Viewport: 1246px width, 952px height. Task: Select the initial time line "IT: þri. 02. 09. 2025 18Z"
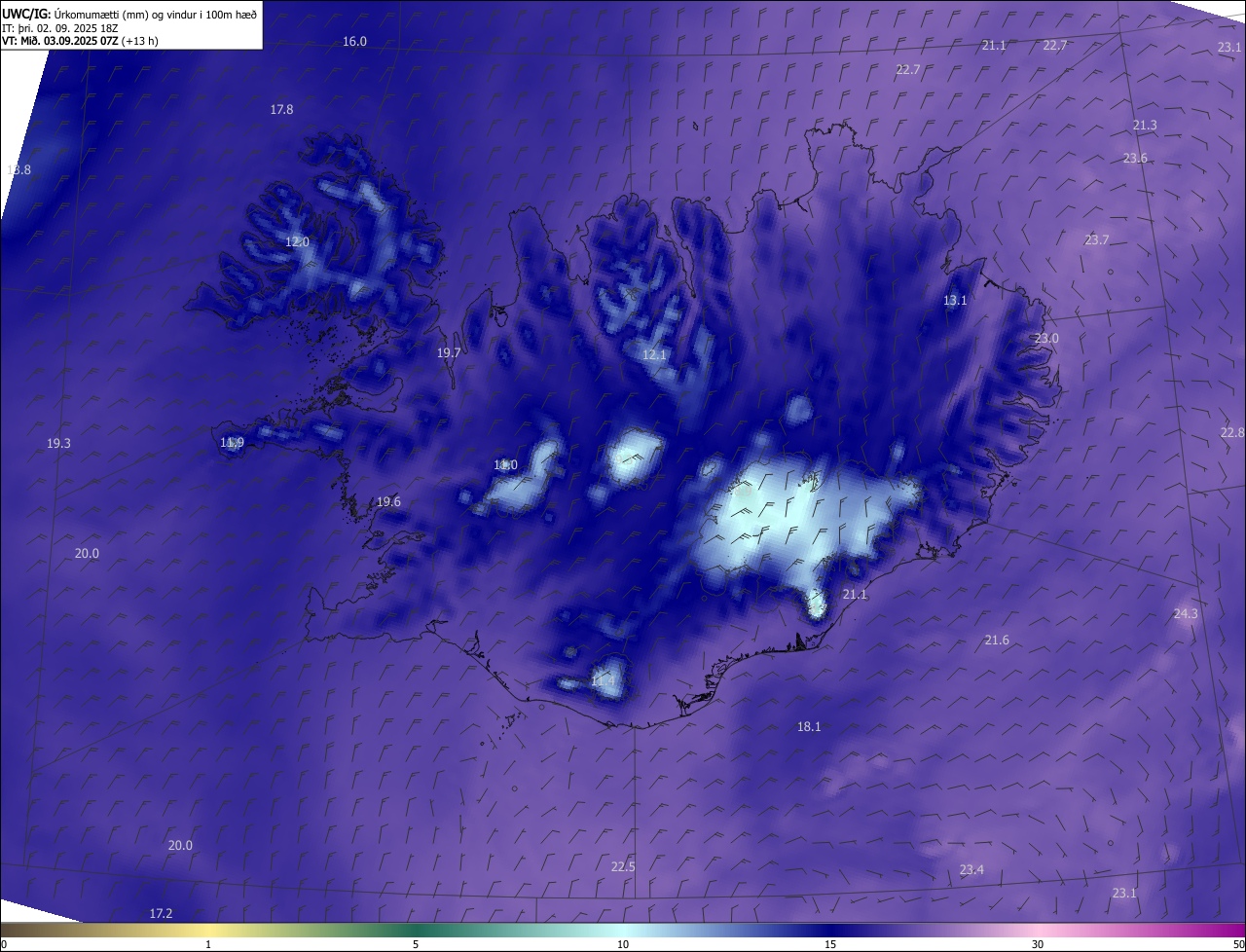(60, 28)
